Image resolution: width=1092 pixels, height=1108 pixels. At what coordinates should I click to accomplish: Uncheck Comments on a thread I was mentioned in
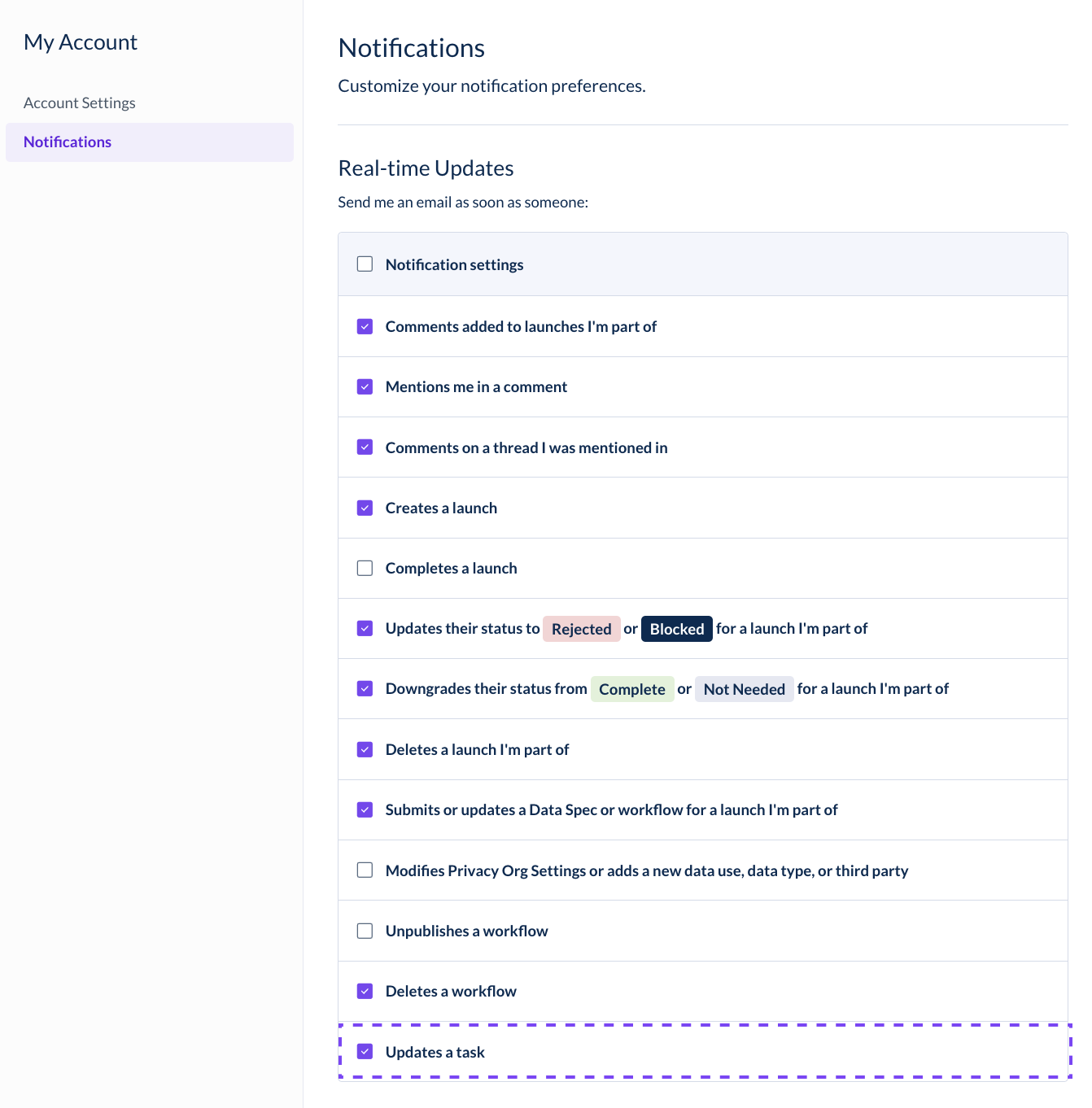[x=365, y=447]
